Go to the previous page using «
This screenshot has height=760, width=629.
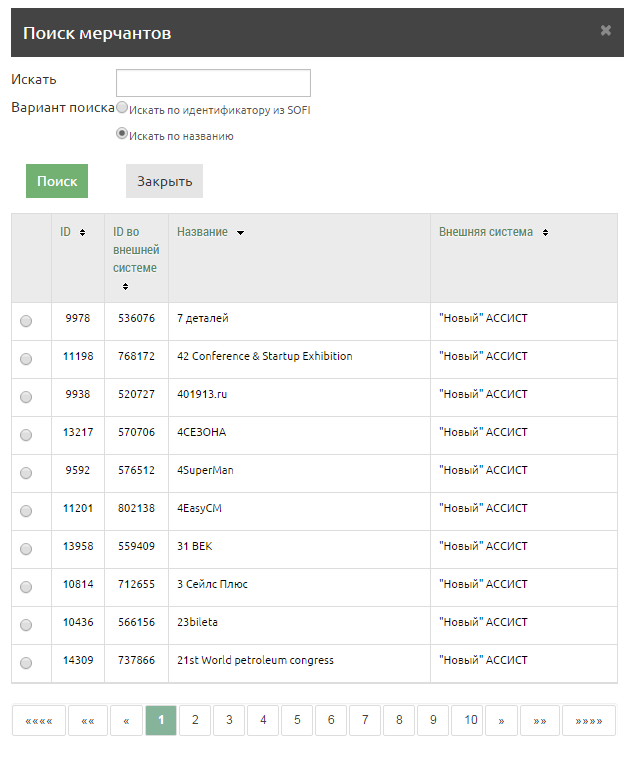click(x=126, y=720)
